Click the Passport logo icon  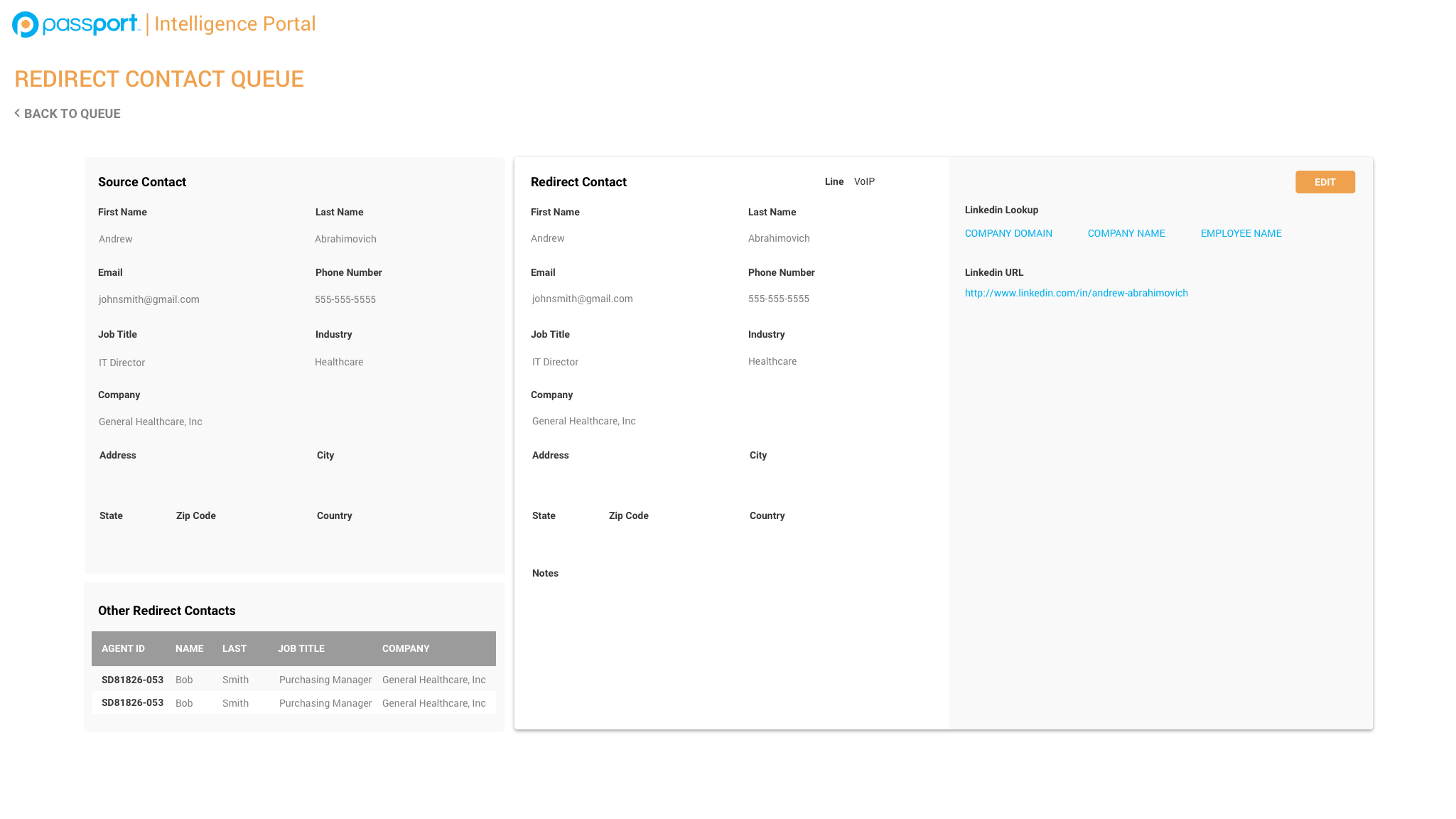point(26,24)
